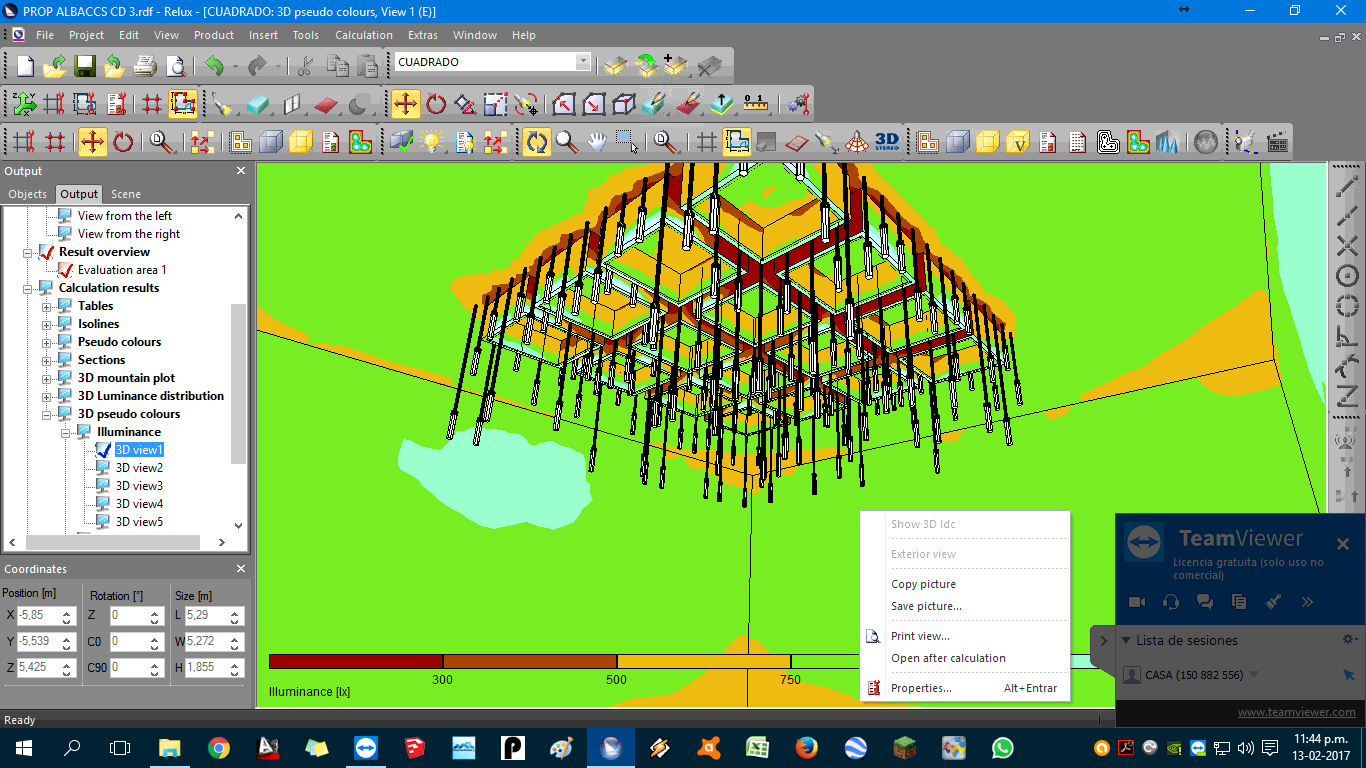Toggle the checkmark on 3D view1
The height and width of the screenshot is (768, 1366).
point(103,450)
